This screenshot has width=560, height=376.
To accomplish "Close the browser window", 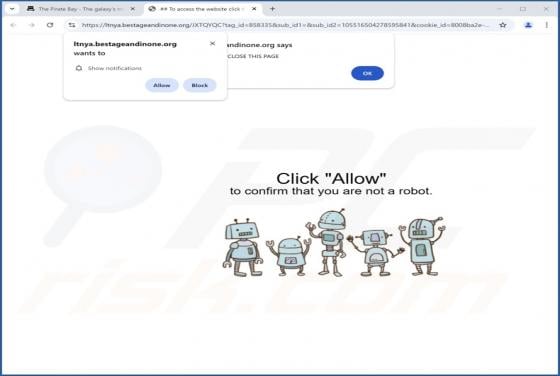I will point(546,9).
